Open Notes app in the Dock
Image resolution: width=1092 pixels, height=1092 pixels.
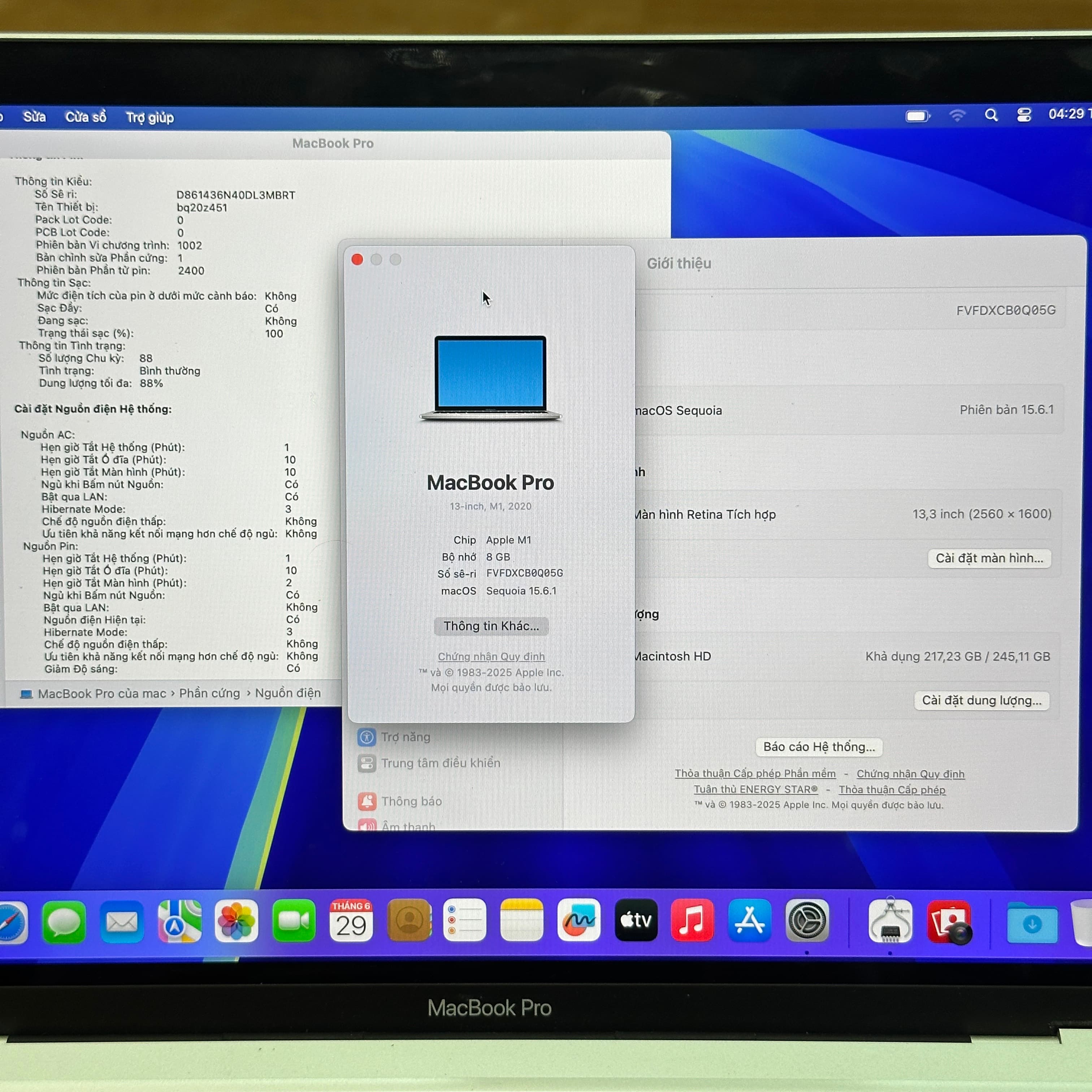[522, 921]
